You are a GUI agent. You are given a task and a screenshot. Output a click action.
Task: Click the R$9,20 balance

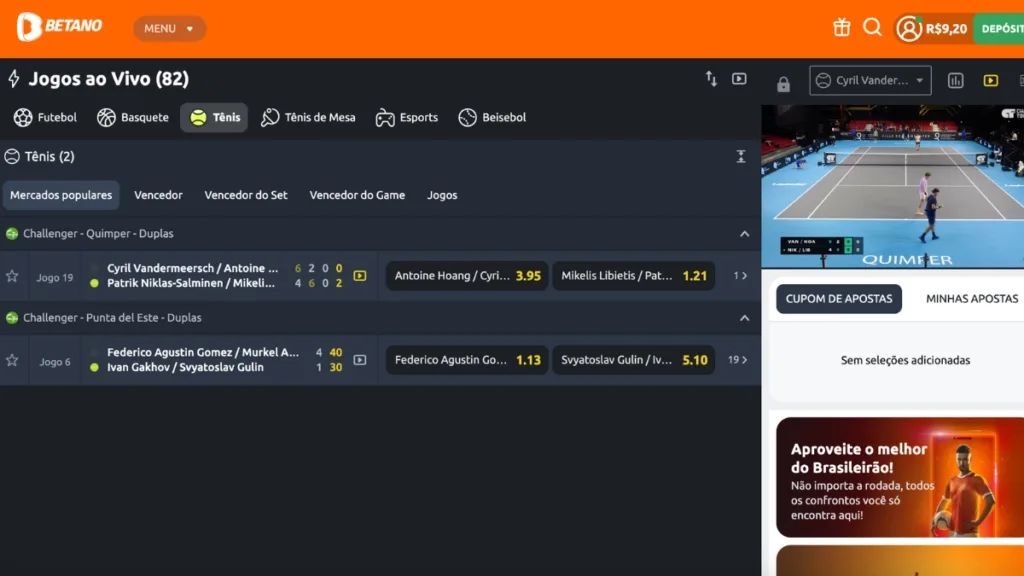946,29
